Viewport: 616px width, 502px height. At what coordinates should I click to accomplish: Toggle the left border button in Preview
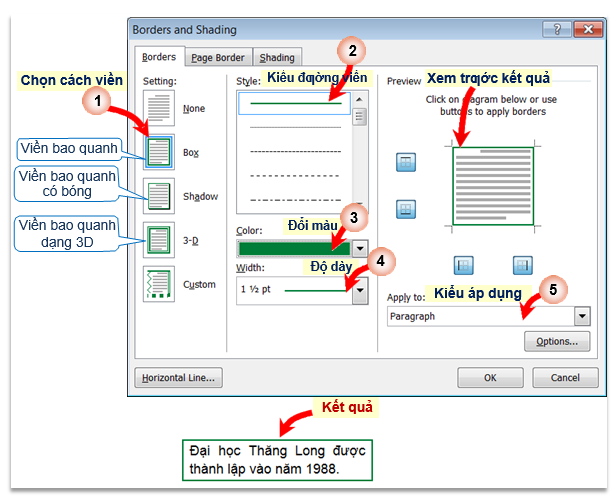(464, 265)
